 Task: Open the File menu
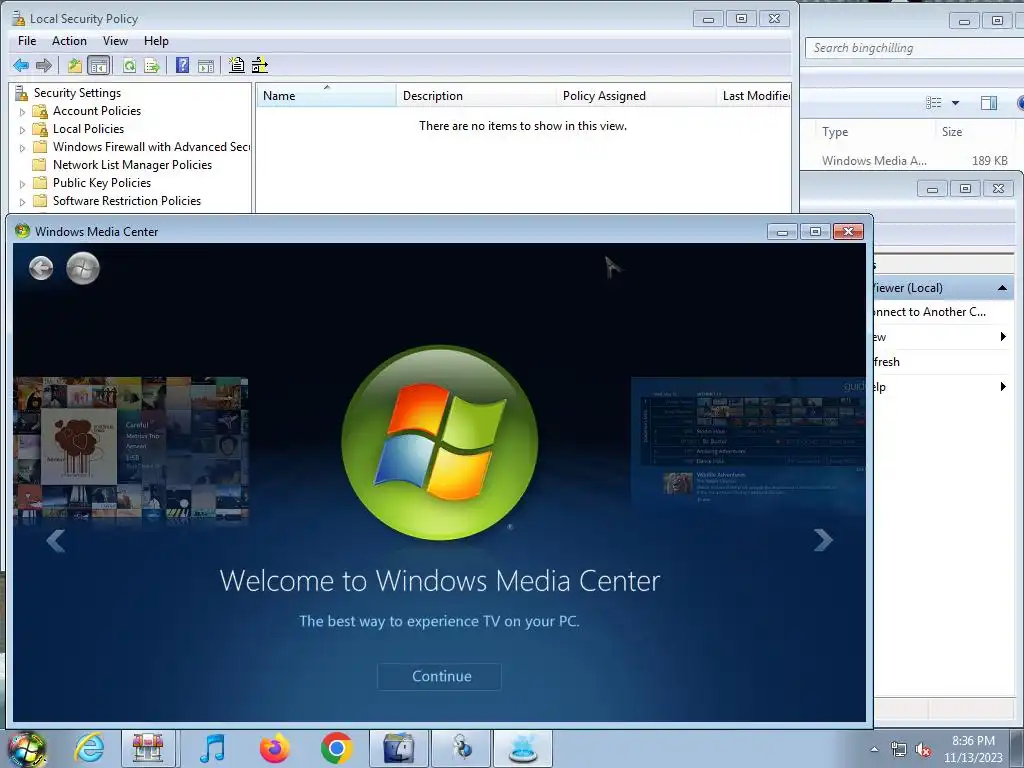[x=27, y=40]
